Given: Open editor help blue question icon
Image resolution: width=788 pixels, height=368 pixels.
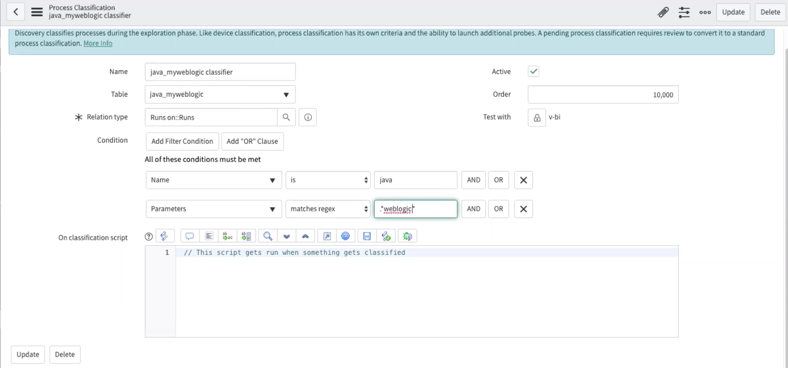Looking at the screenshot, I should (345, 236).
